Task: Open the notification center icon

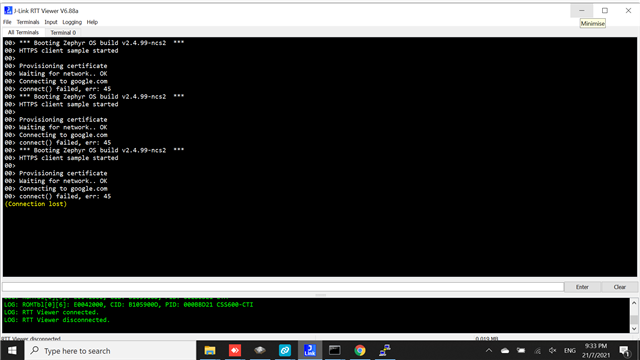Action: click(624, 351)
